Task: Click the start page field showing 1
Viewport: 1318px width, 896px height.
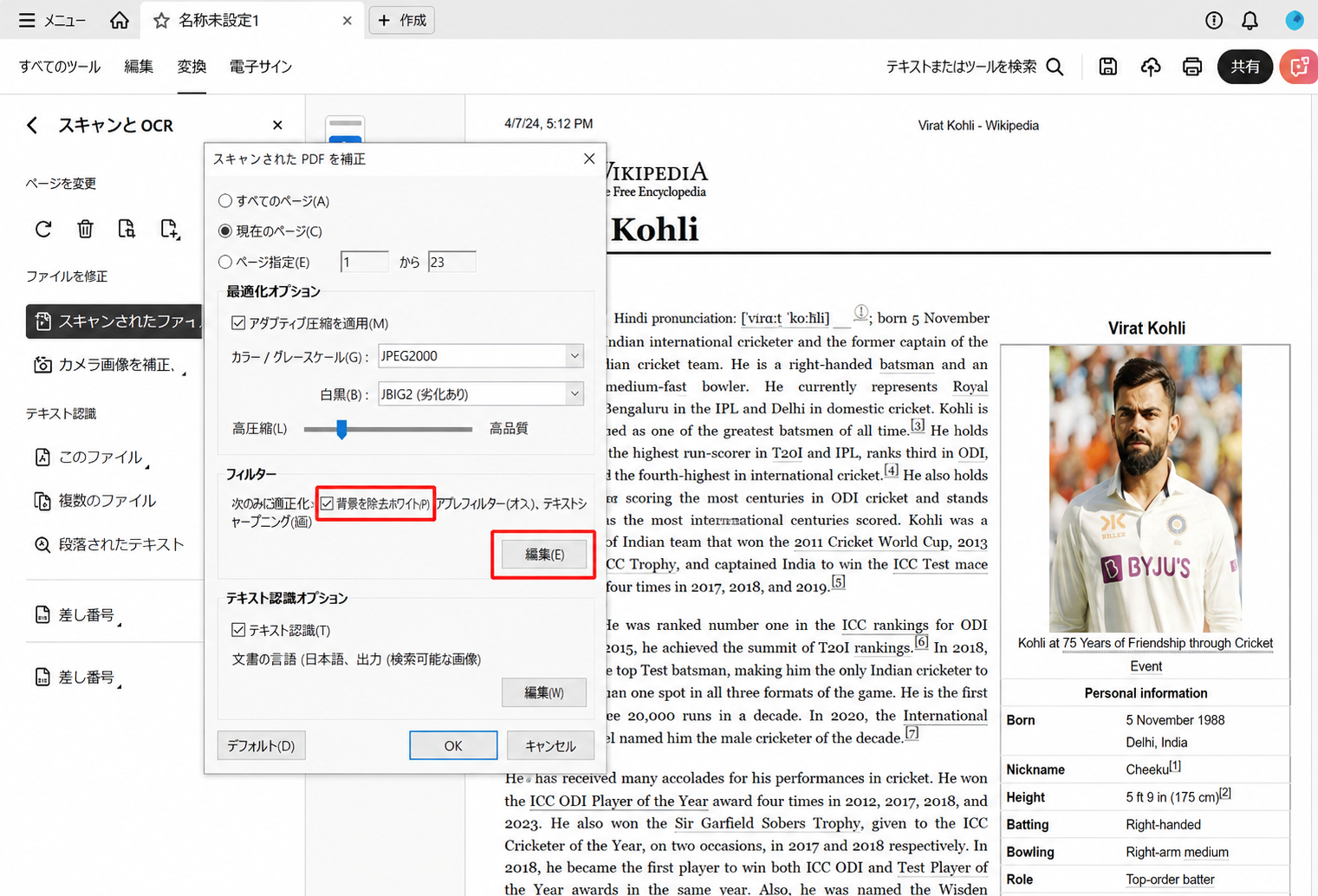Action: (x=364, y=262)
